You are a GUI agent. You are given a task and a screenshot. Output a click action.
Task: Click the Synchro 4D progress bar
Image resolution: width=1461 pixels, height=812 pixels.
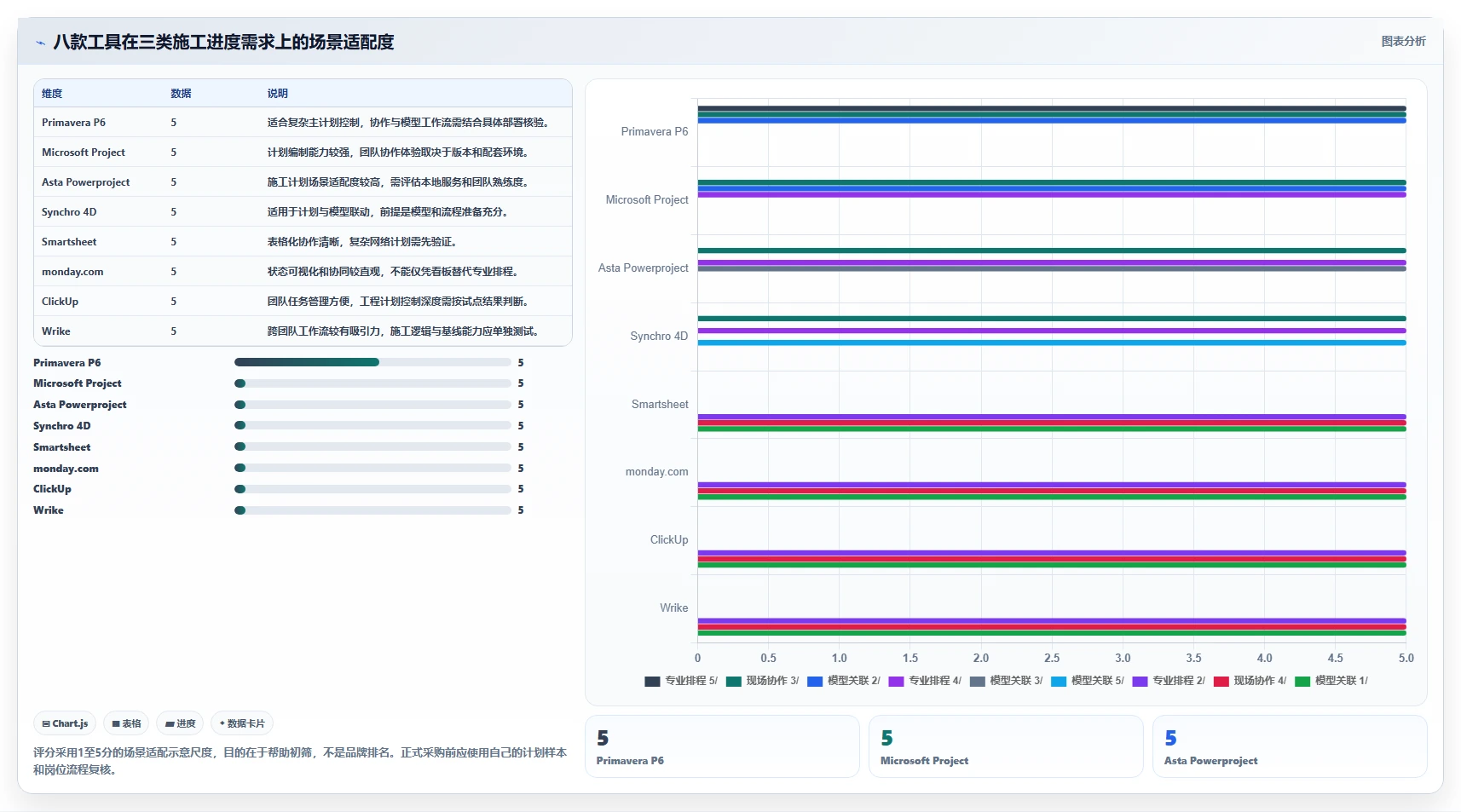[x=372, y=425]
